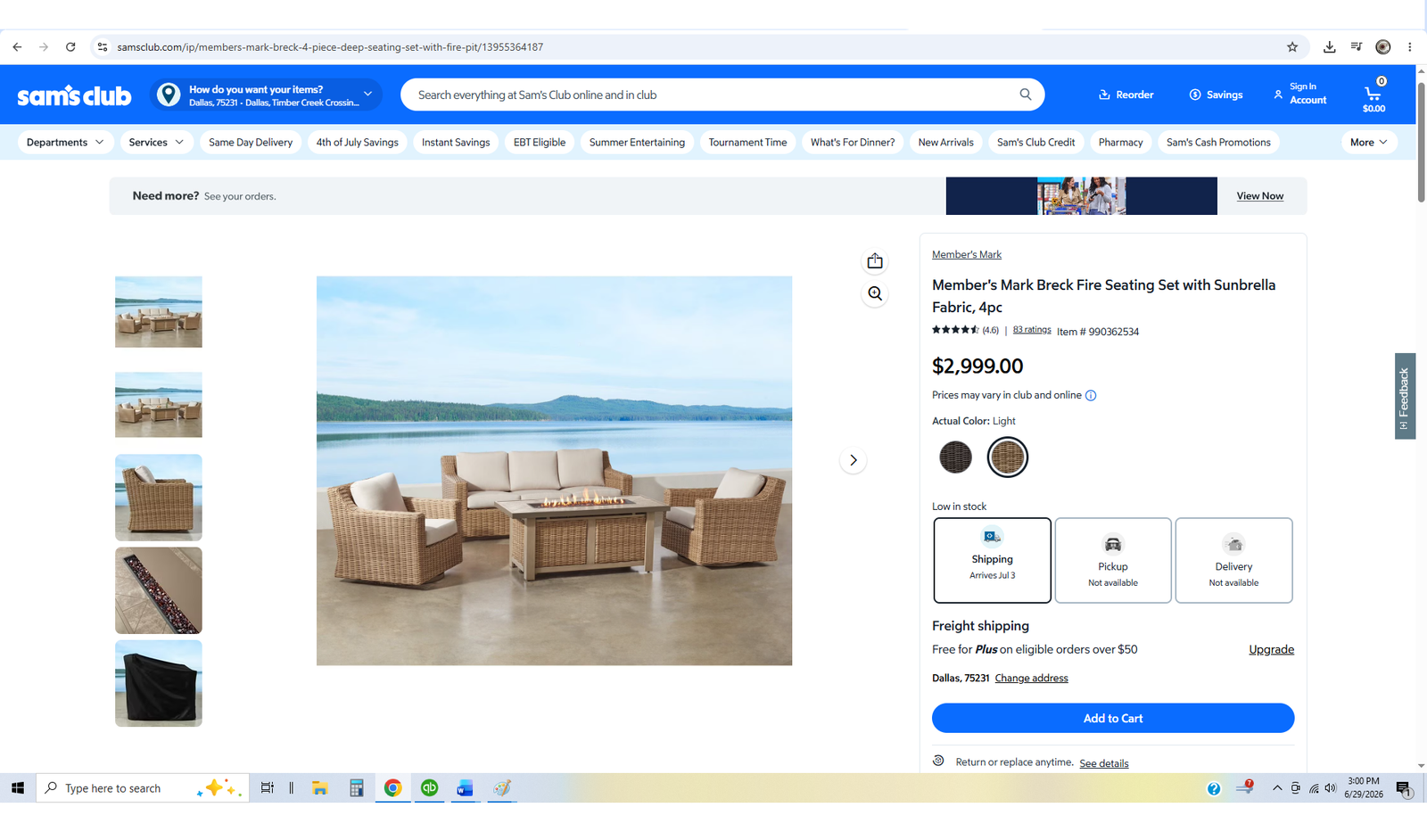Click the Change address link
The width and height of the screenshot is (1427, 840).
pos(1031,679)
